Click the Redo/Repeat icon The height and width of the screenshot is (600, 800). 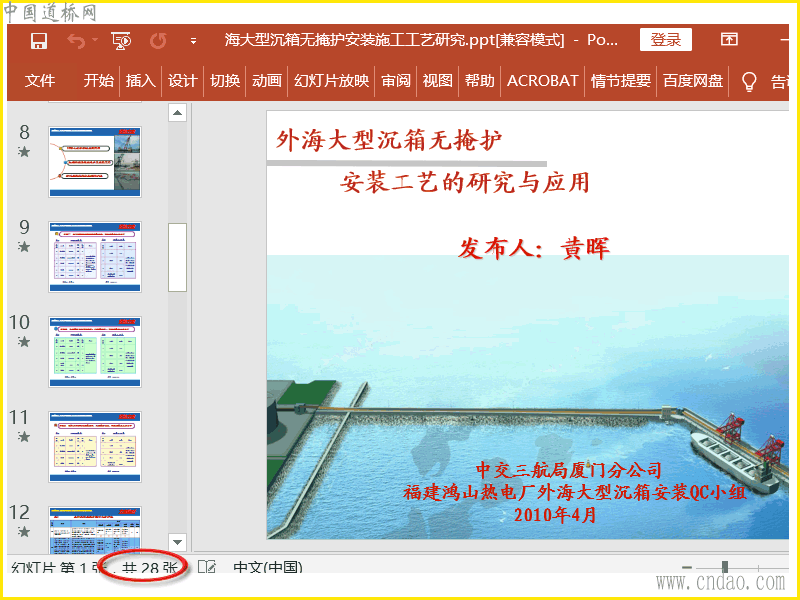click(158, 41)
